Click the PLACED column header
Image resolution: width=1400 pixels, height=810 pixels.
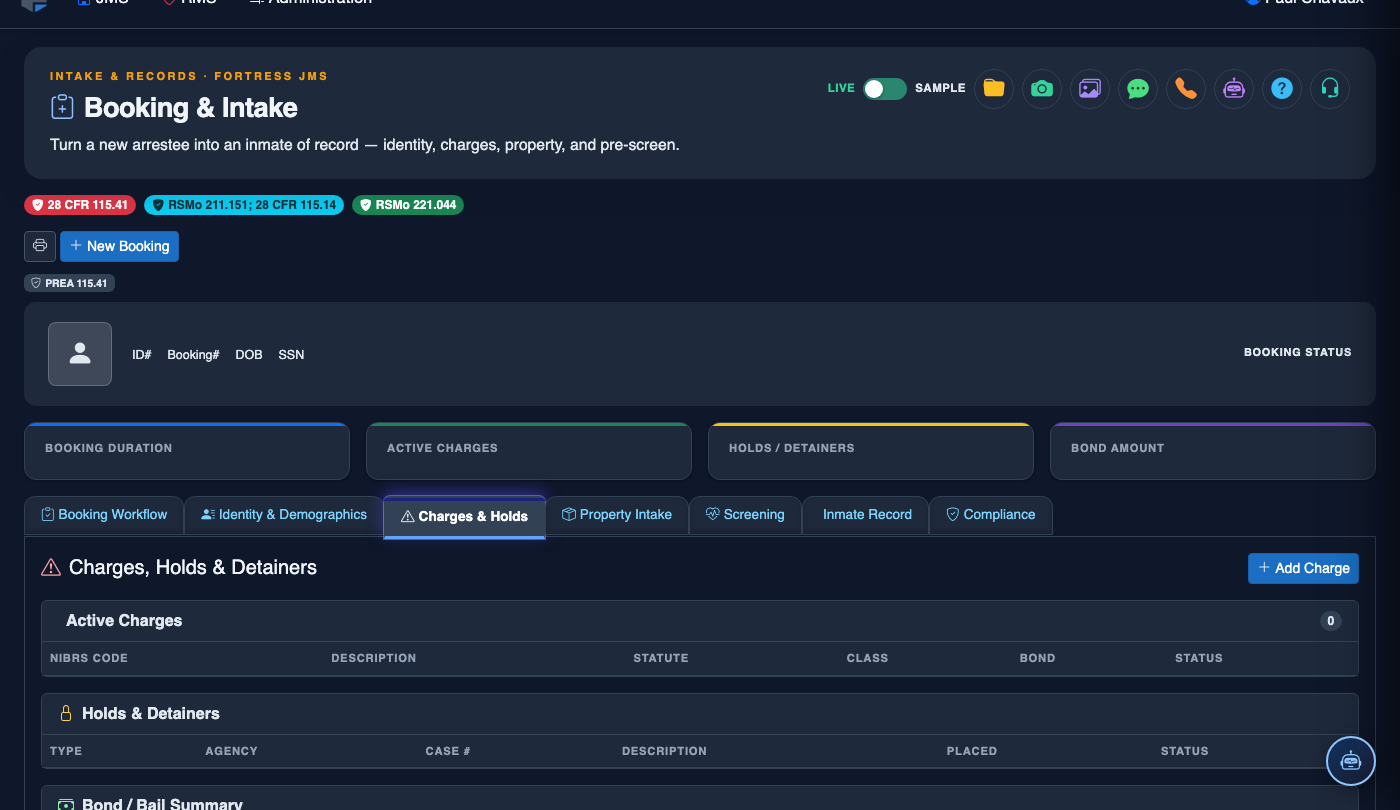point(972,751)
